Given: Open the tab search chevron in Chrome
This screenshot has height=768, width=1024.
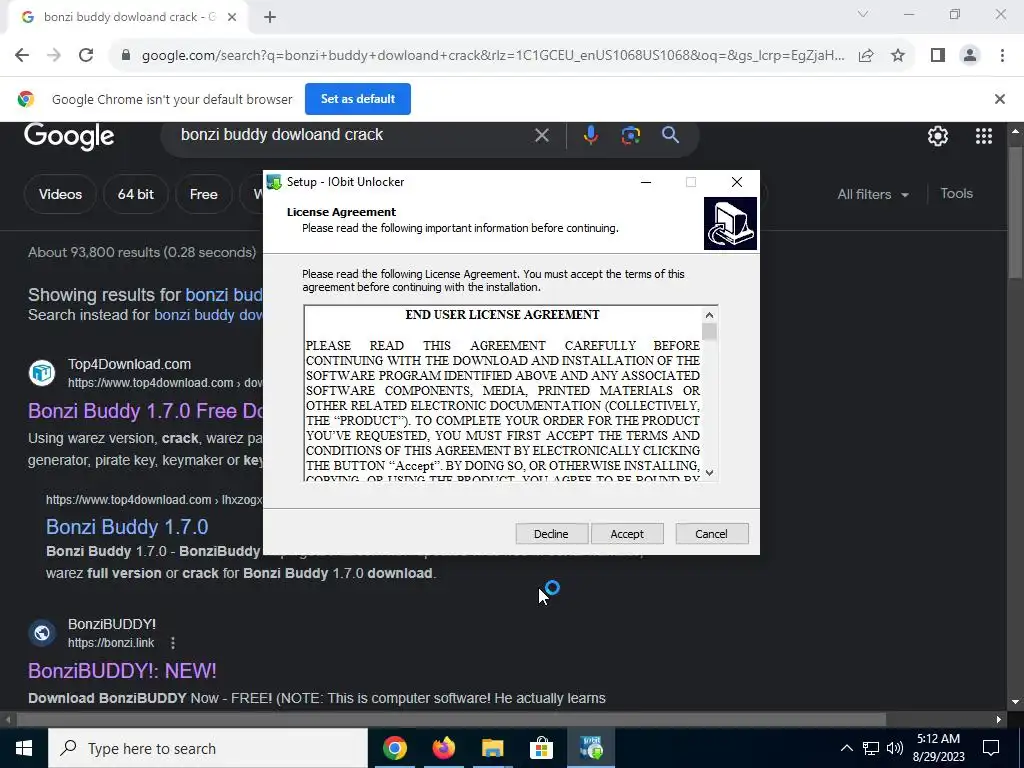Looking at the screenshot, I should [x=863, y=14].
